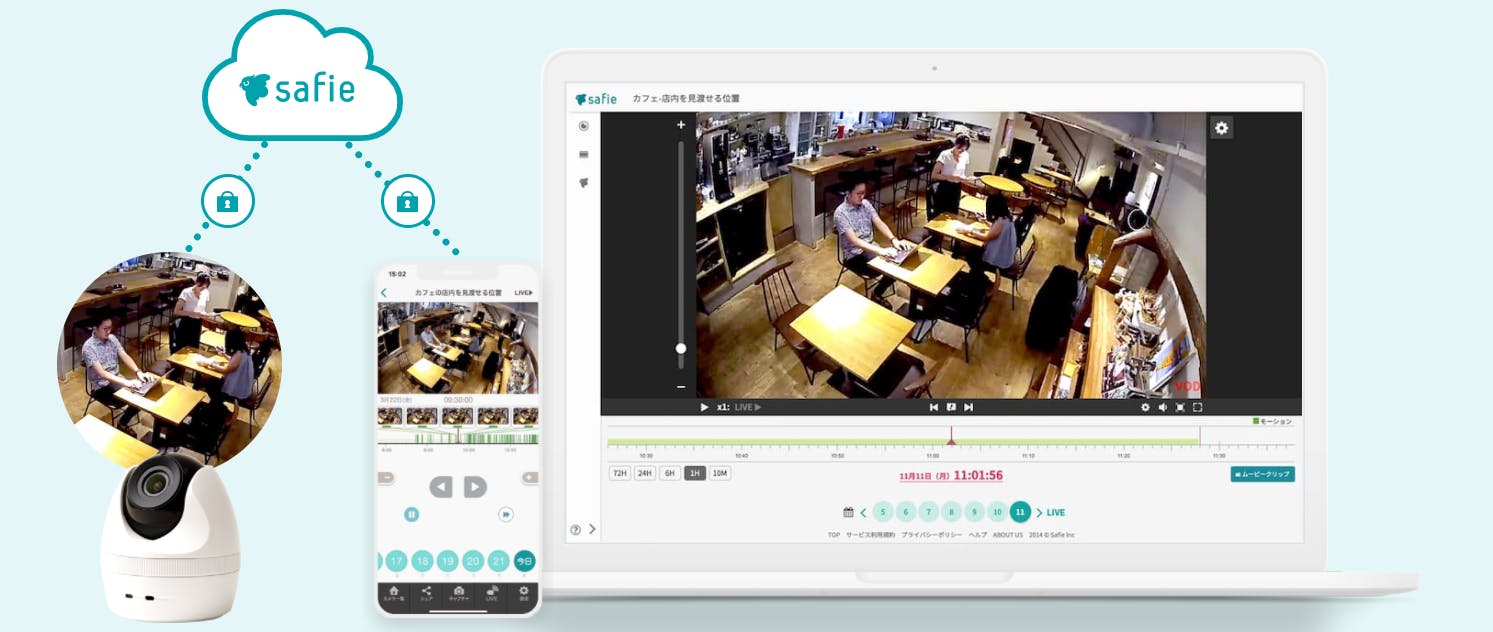Select the 24H timeline range
Image resolution: width=1493 pixels, height=632 pixels.
pos(645,473)
